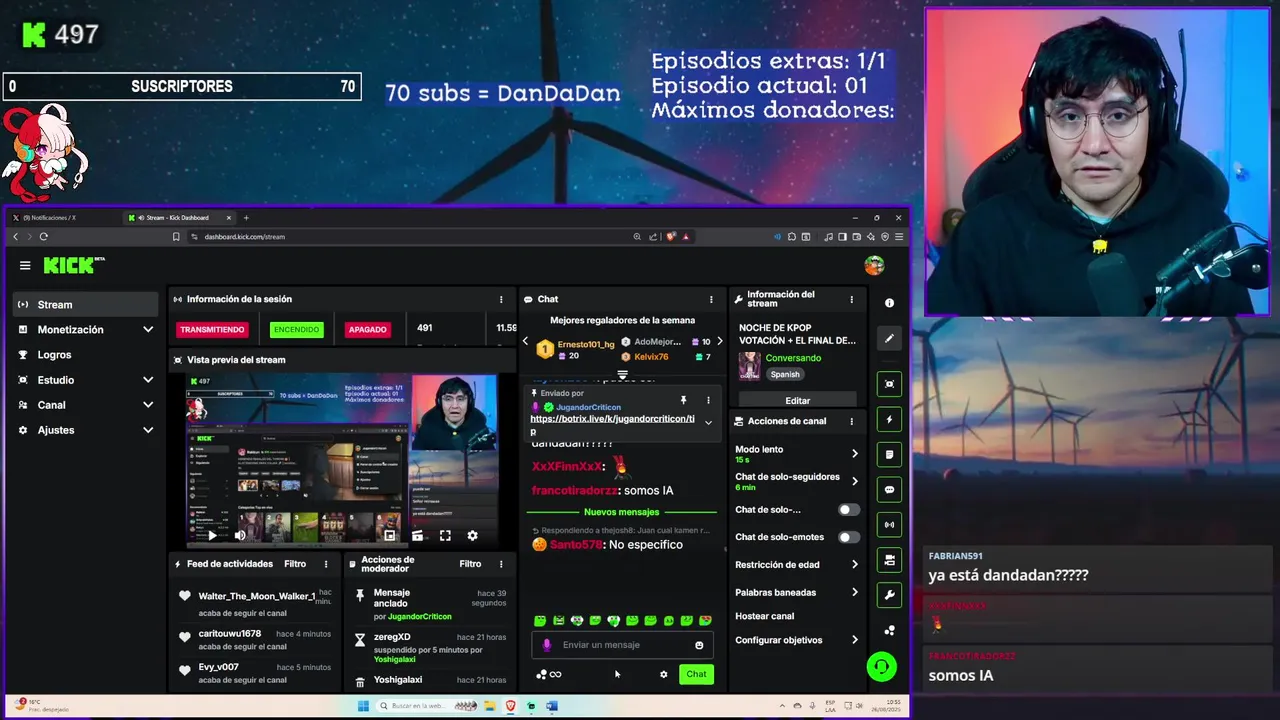1280x720 pixels.
Task: Switch to Stream - Kick Dashboard tab
Action: [178, 217]
